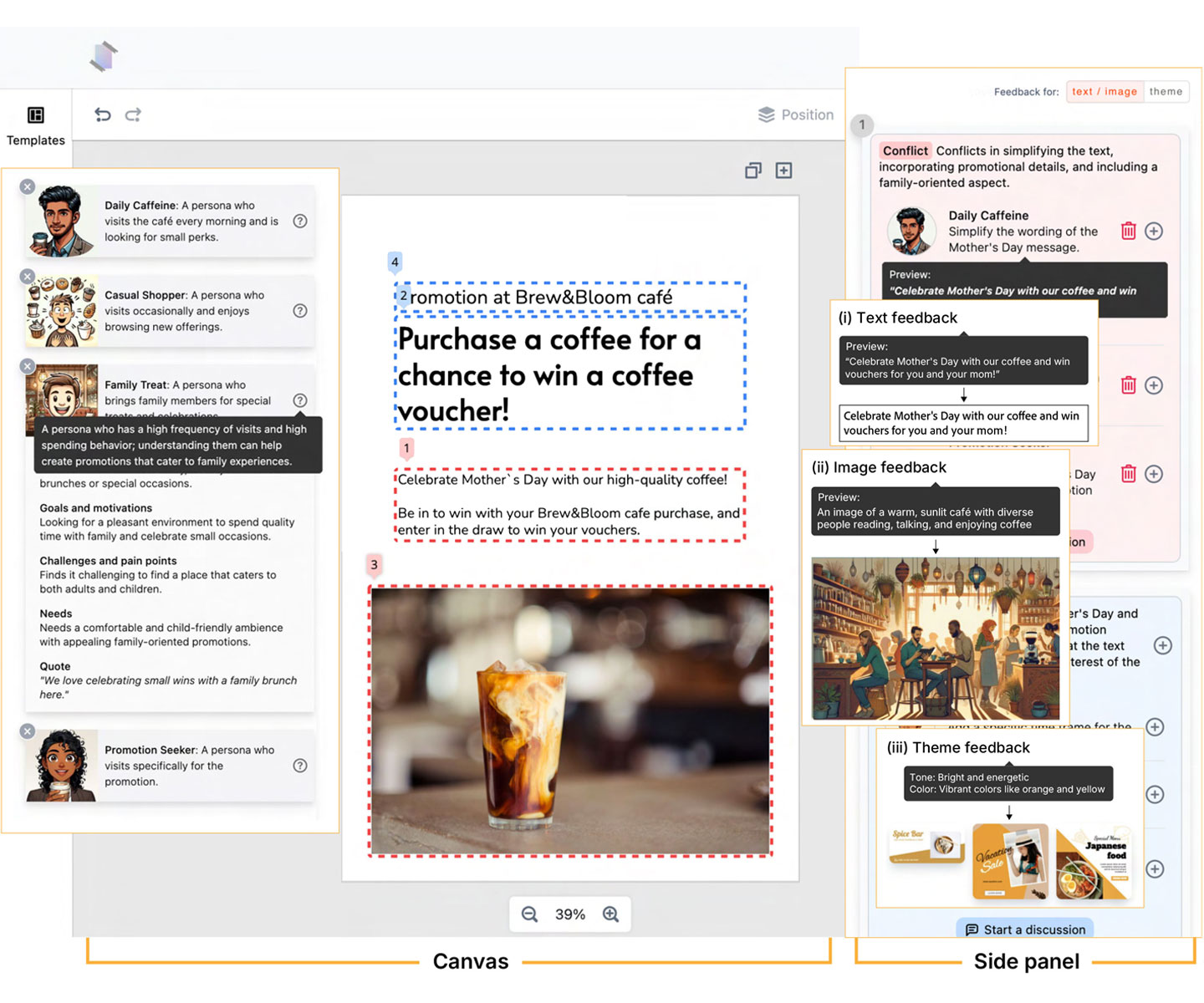1204x1003 pixels.
Task: Remove the Daily Caffeine persona card
Action: point(28,187)
